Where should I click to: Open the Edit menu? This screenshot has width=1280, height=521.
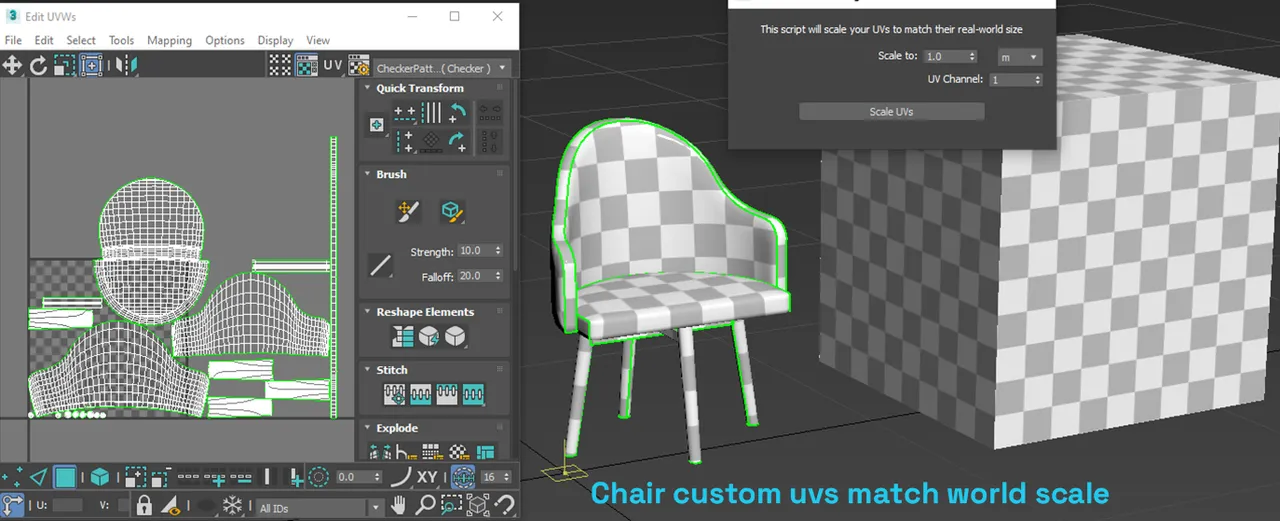[x=44, y=40]
